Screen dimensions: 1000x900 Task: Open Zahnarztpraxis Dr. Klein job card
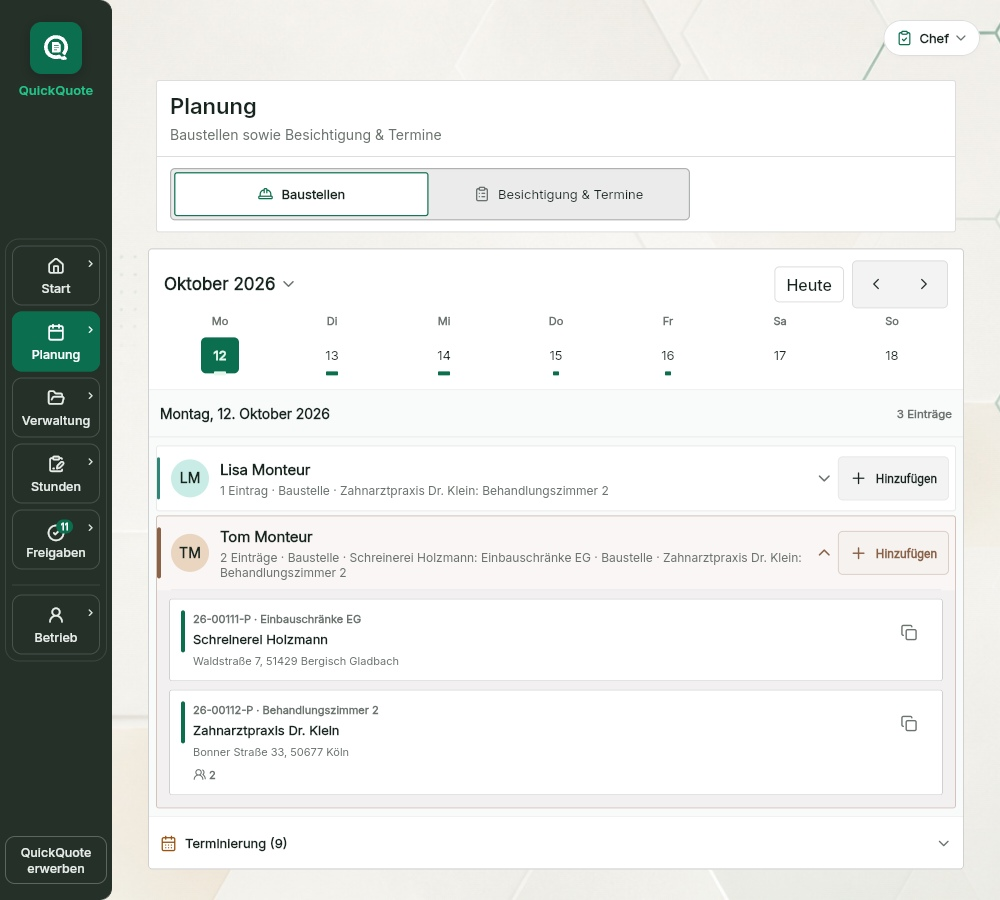(555, 742)
